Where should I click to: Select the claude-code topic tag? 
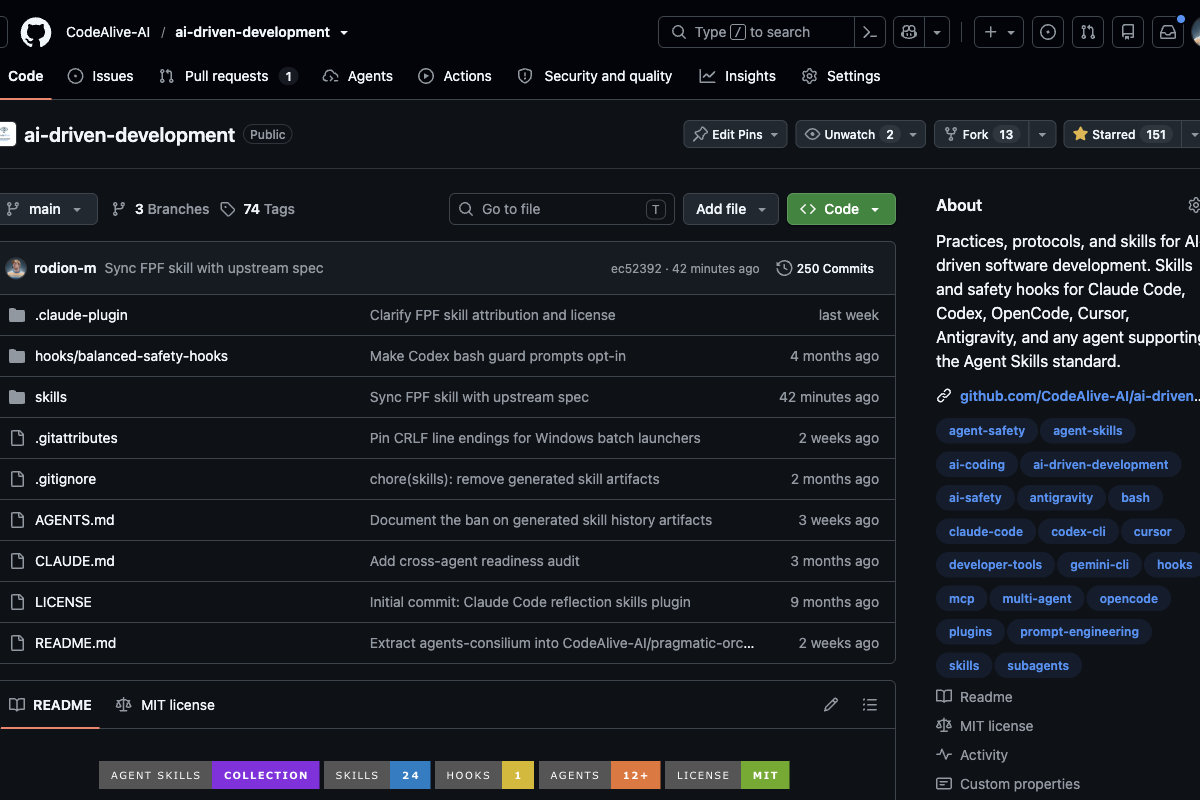(986, 532)
